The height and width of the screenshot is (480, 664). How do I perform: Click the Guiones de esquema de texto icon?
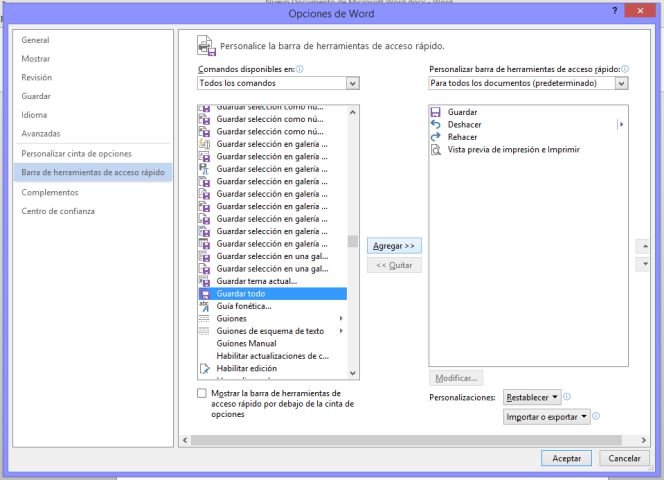(x=205, y=331)
